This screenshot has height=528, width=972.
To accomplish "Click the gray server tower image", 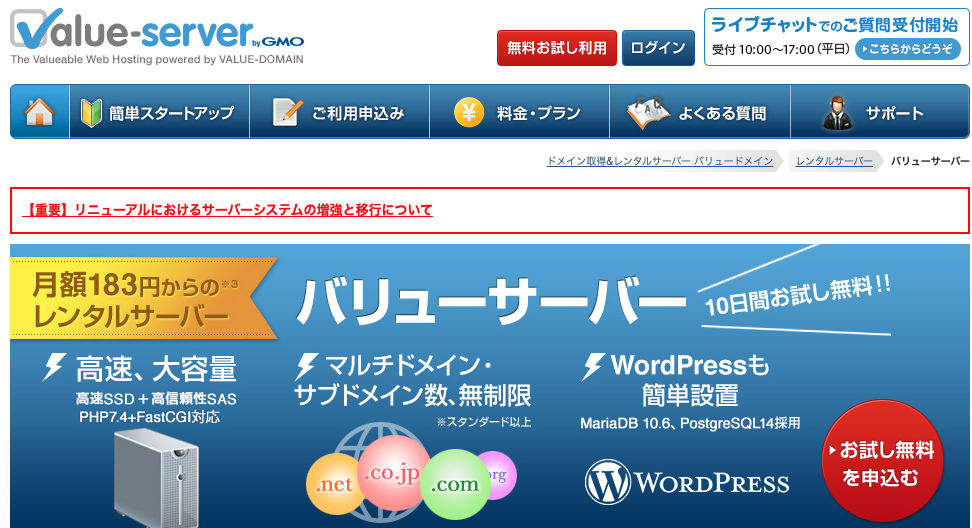I will click(x=156, y=477).
